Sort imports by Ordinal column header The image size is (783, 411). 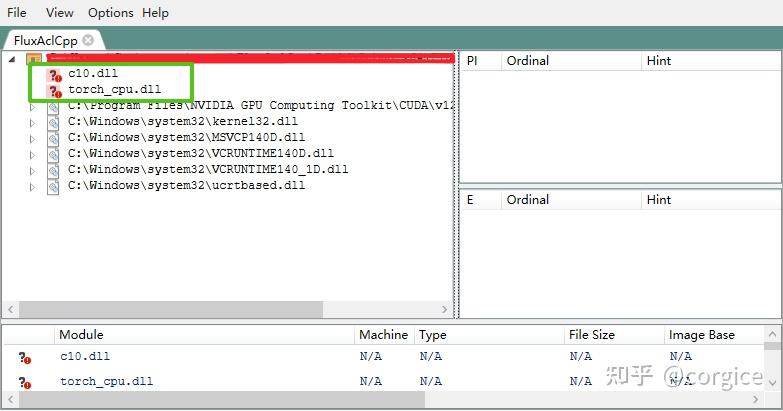(x=571, y=61)
